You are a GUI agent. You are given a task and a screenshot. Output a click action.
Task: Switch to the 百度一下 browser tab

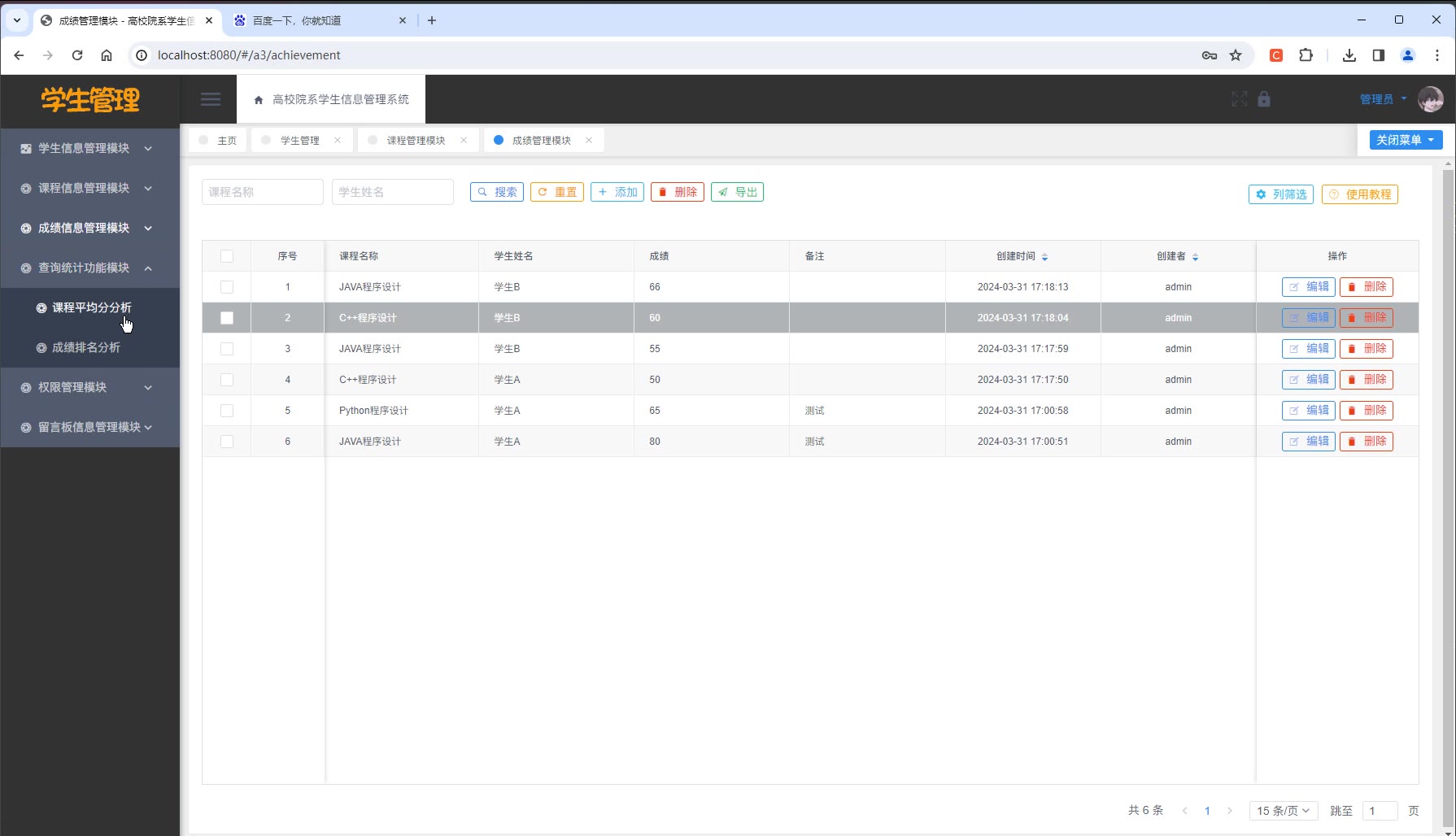click(319, 20)
